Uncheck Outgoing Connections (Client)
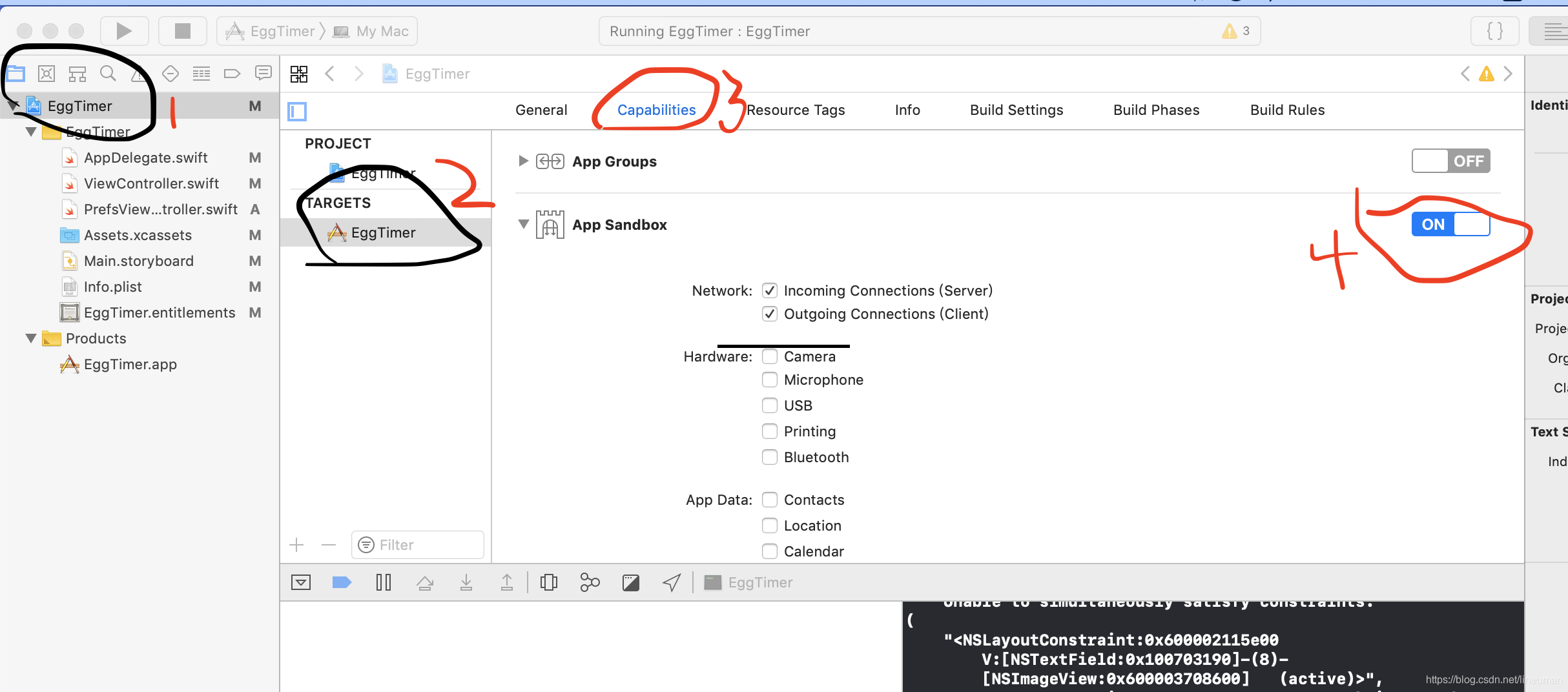Screen dimensions: 1568x692 769,314
